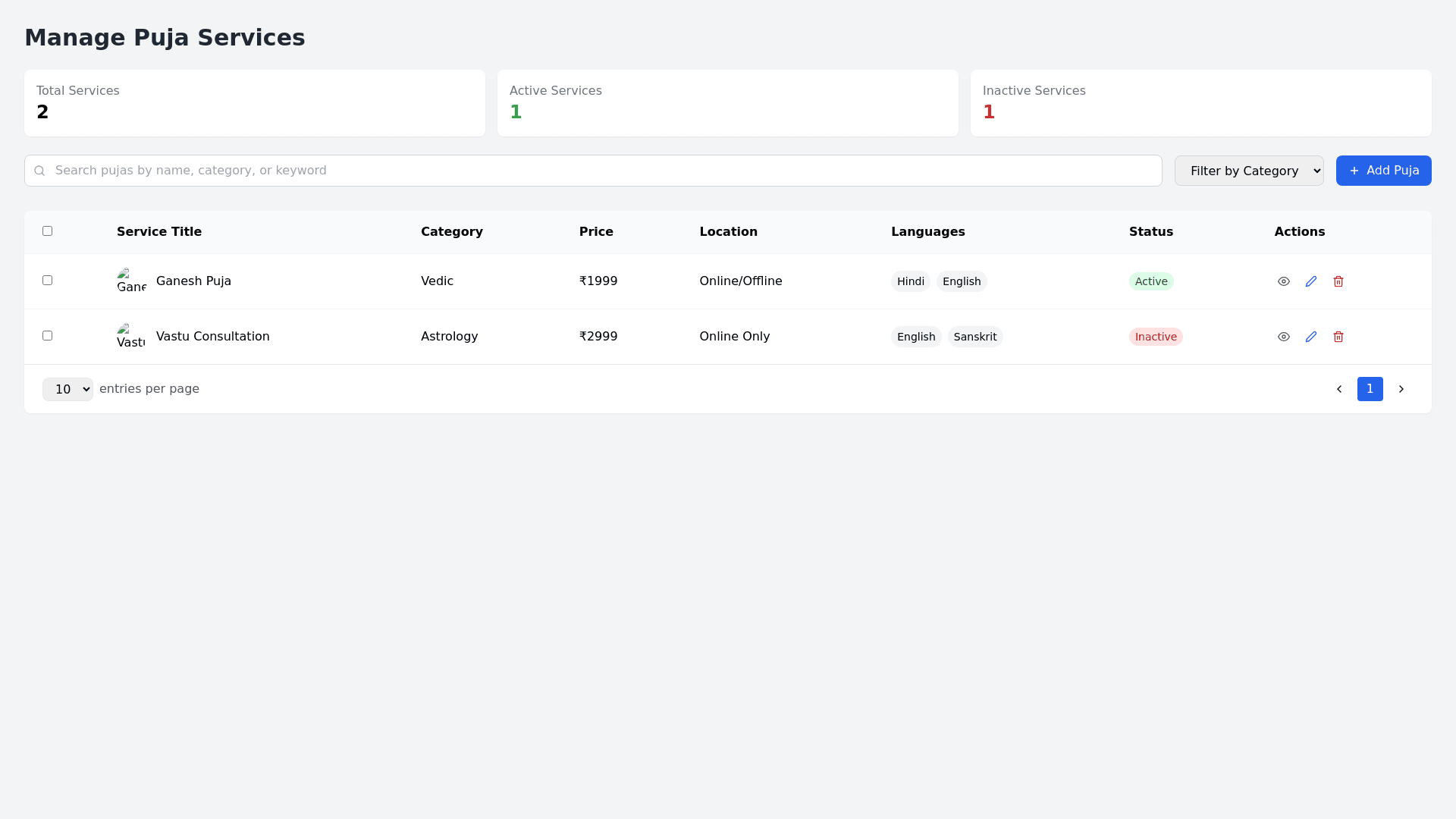Go to previous page chevron
The height and width of the screenshot is (819, 1456).
click(1338, 389)
